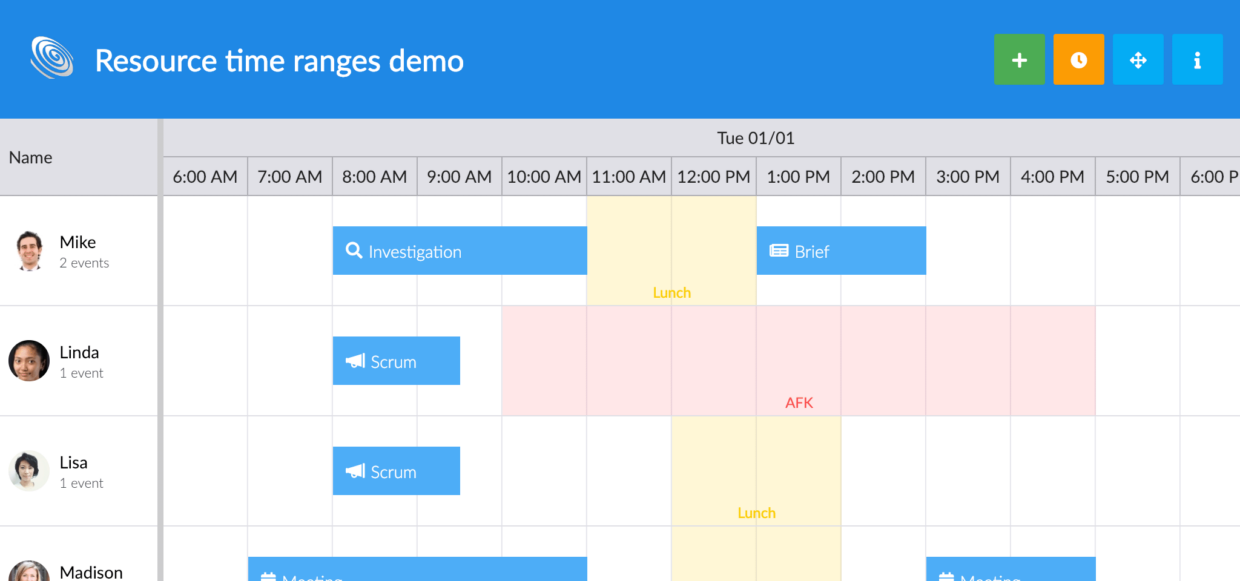The width and height of the screenshot is (1240, 581).
Task: Click megaphone icon on Linda's Scrum
Action: (355, 361)
